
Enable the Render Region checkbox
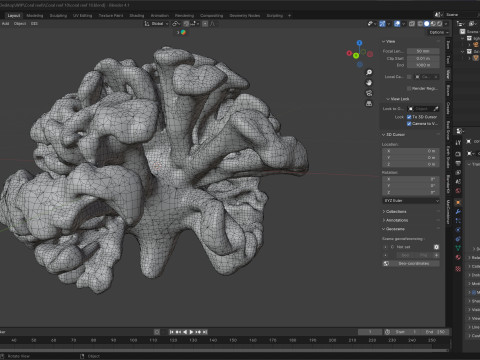pyautogui.click(x=409, y=88)
